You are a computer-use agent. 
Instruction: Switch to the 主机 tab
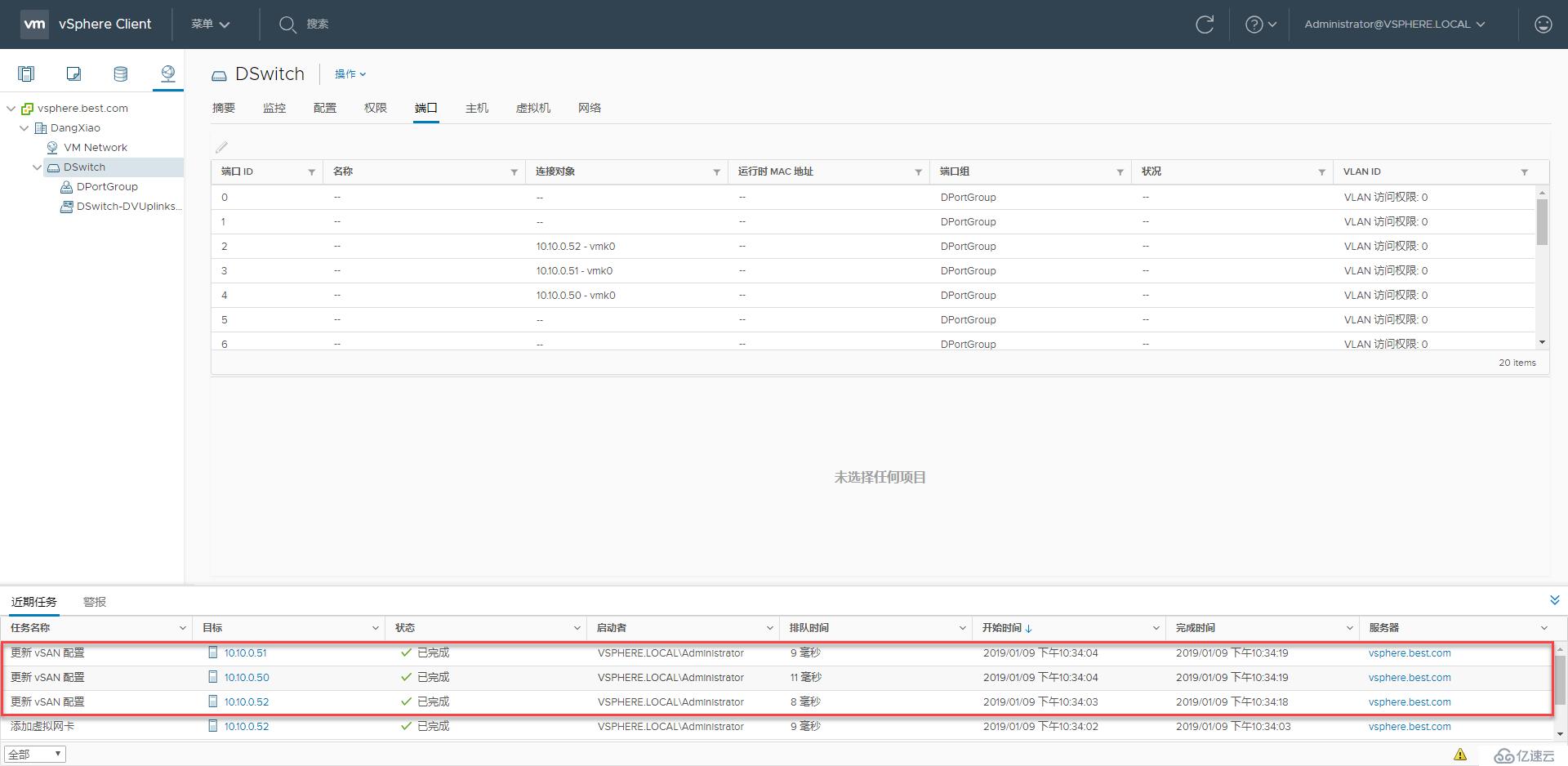tap(477, 108)
